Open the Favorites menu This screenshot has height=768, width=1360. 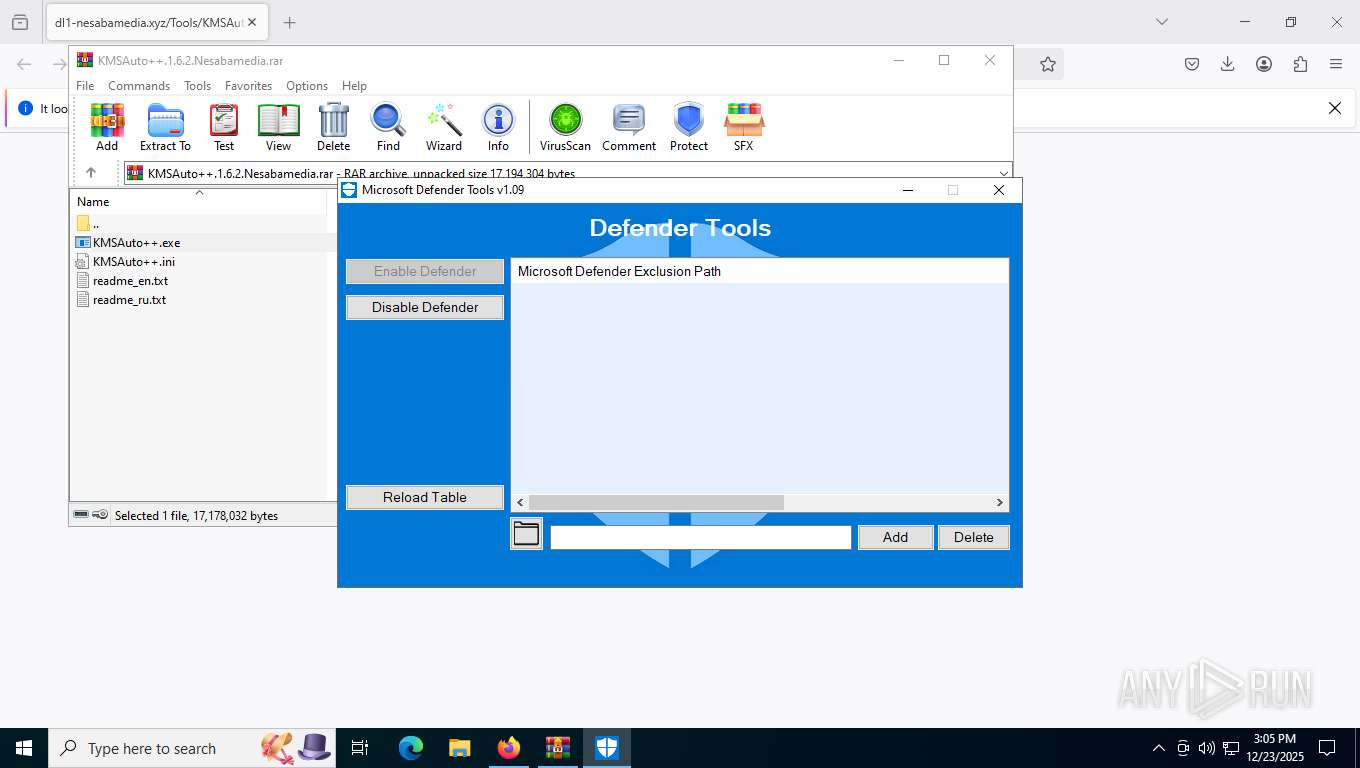[248, 86]
